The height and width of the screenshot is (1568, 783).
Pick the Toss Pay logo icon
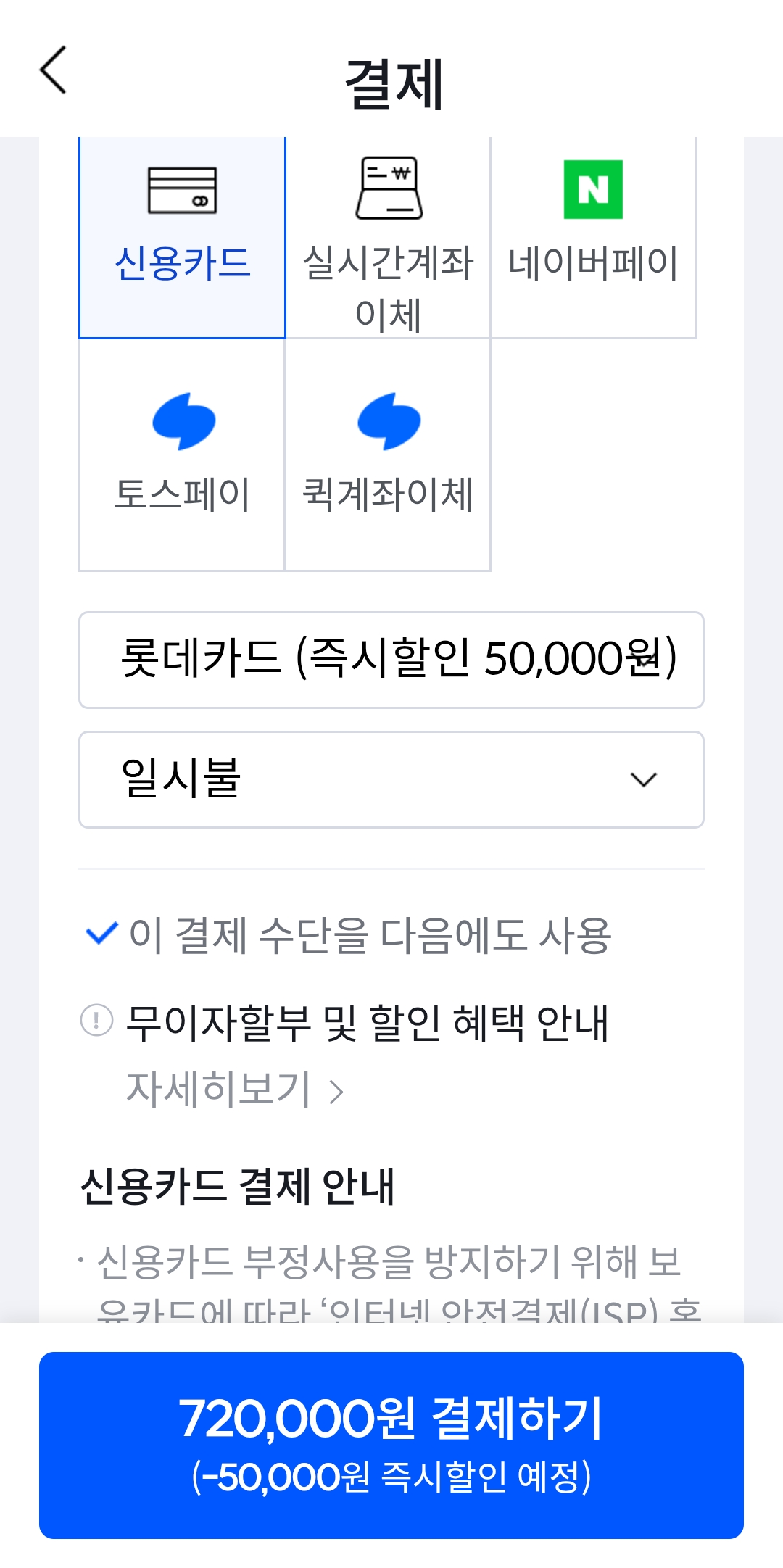(x=183, y=421)
